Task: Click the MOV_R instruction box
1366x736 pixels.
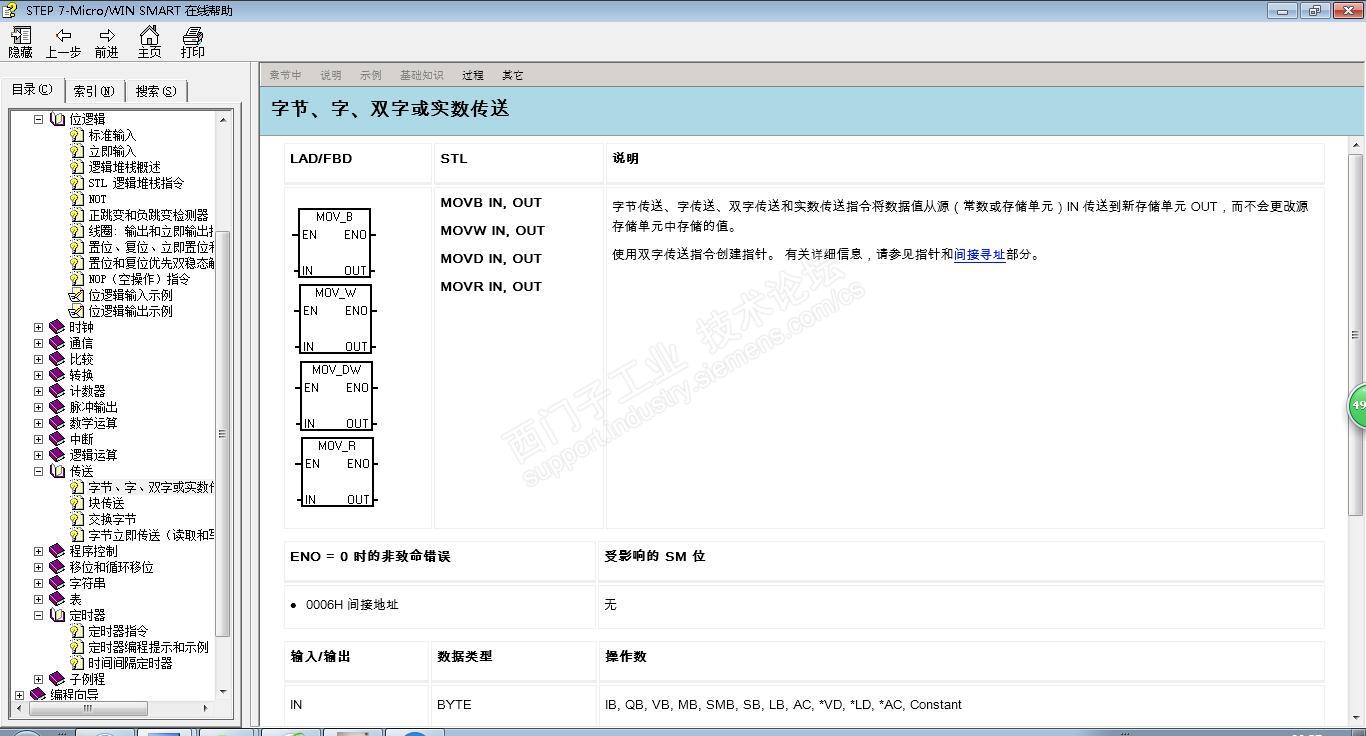Action: (x=337, y=471)
